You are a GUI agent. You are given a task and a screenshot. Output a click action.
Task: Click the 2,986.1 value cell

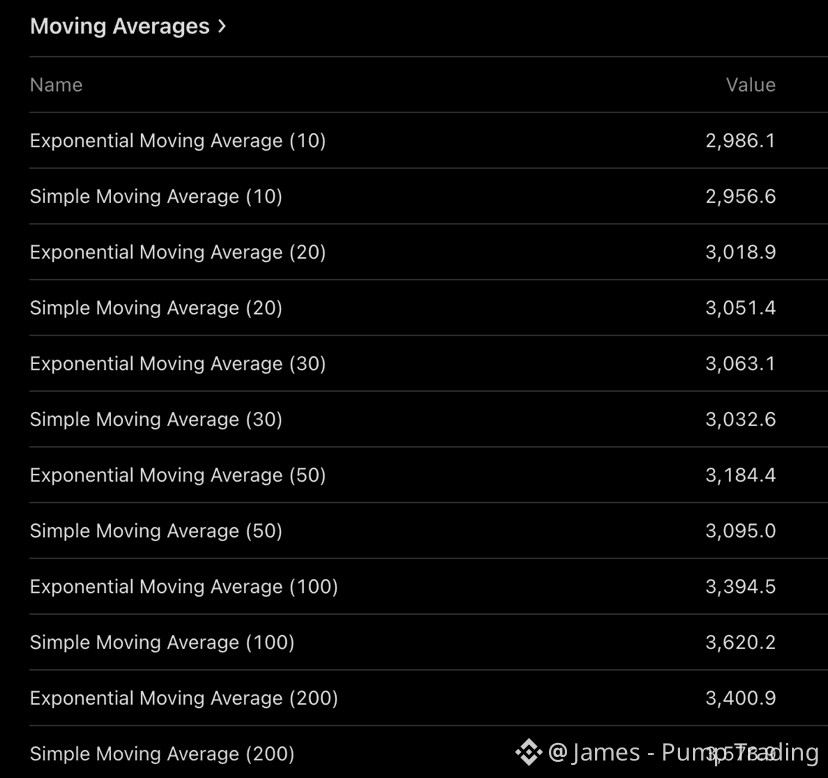[x=740, y=141]
